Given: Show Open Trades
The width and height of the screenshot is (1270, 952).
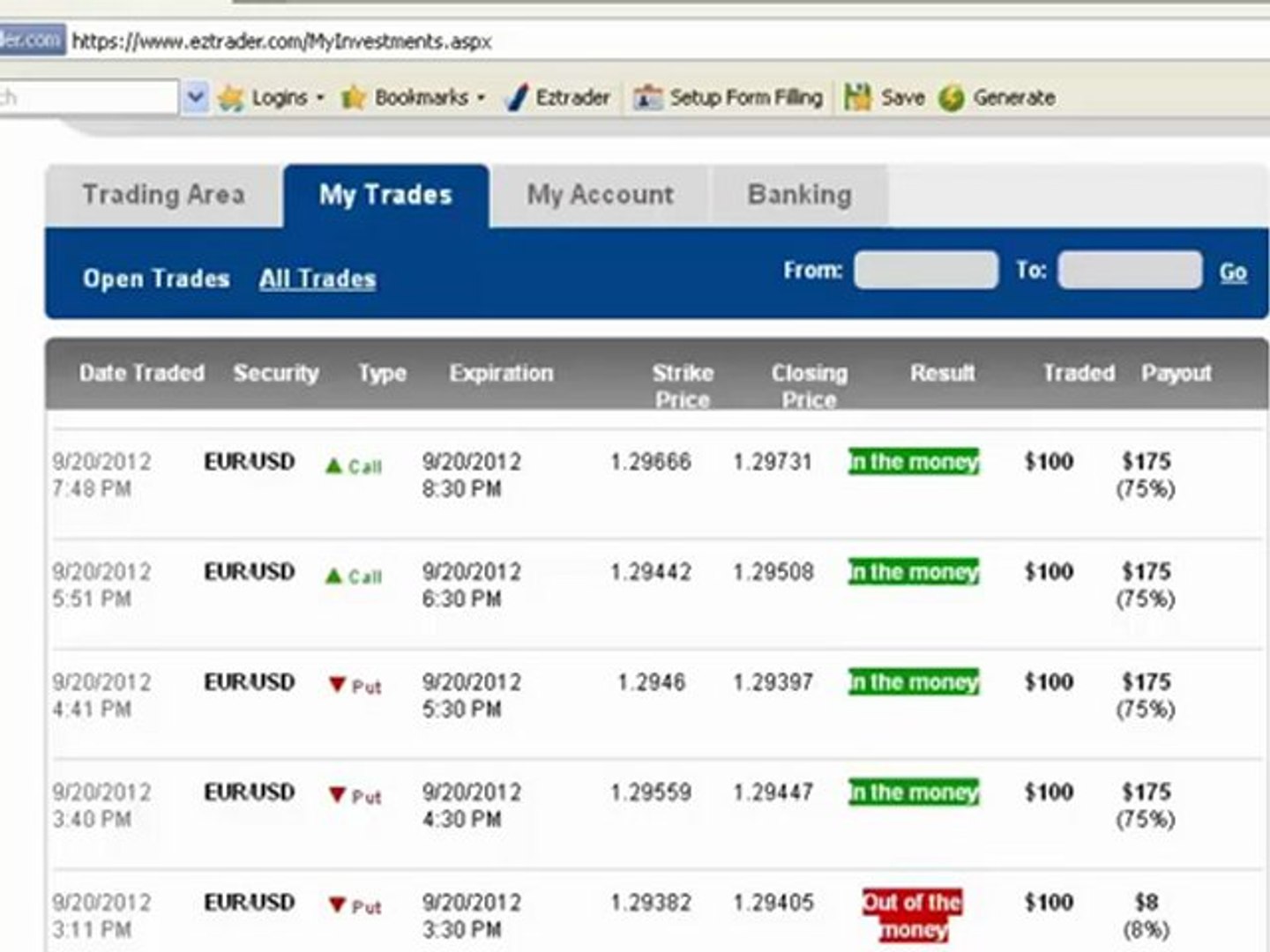Looking at the screenshot, I should [156, 279].
